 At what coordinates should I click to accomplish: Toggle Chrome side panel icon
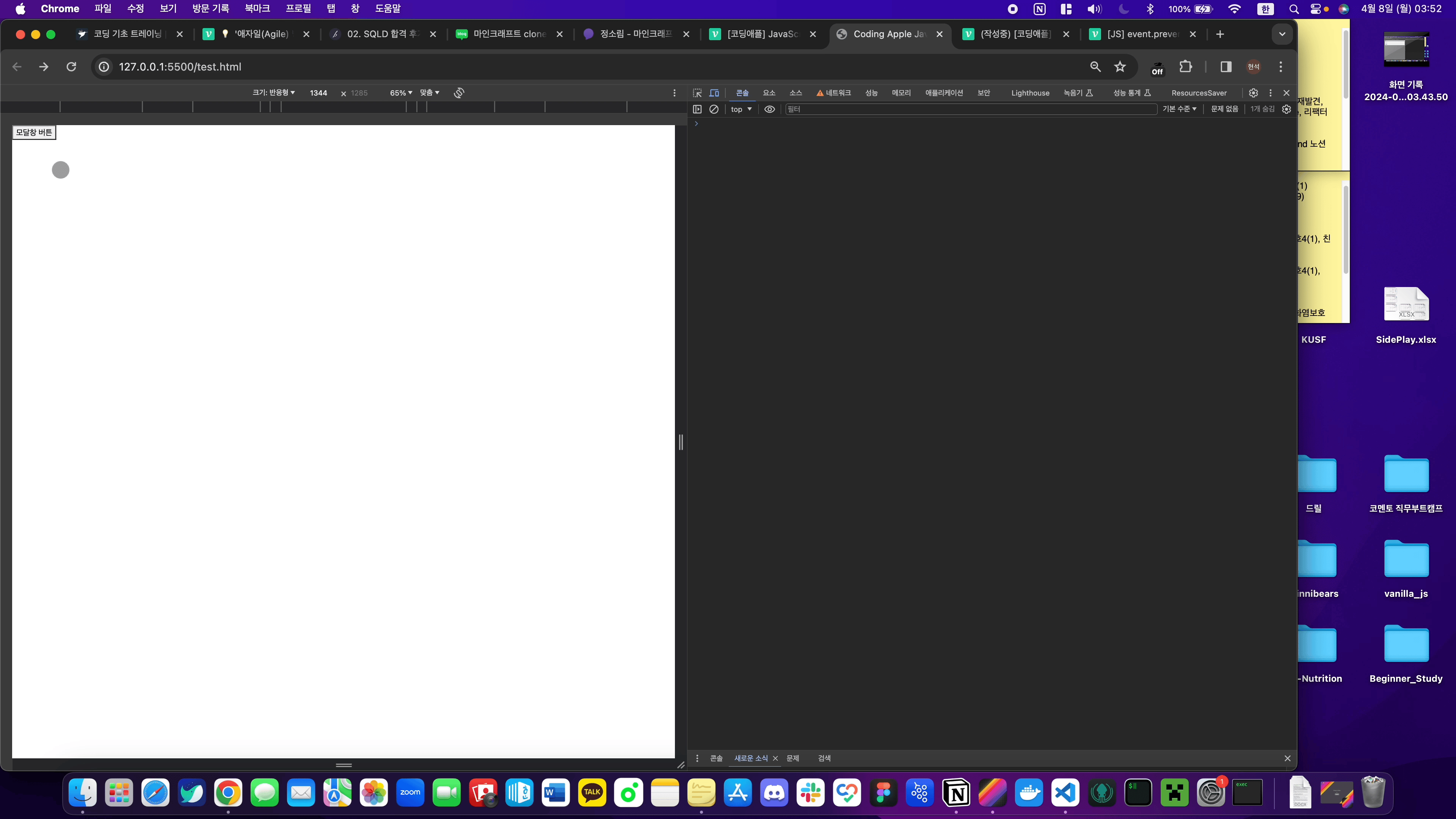[x=1225, y=67]
